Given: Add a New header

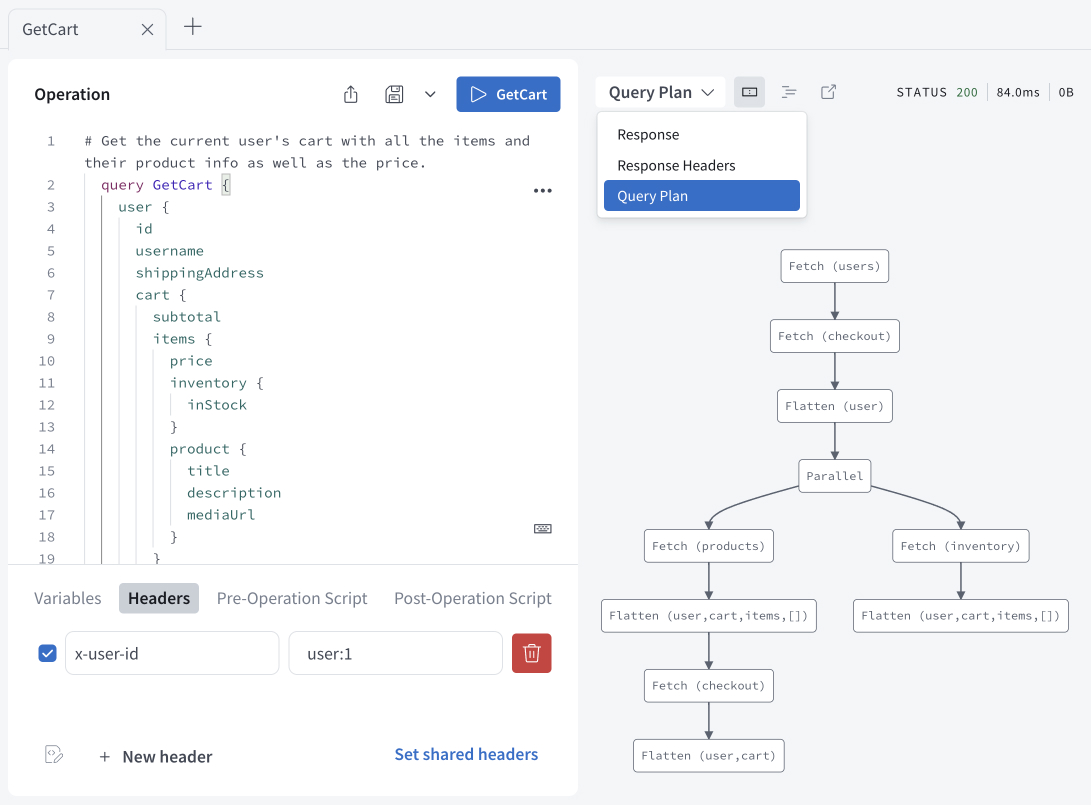Looking at the screenshot, I should coord(155,756).
